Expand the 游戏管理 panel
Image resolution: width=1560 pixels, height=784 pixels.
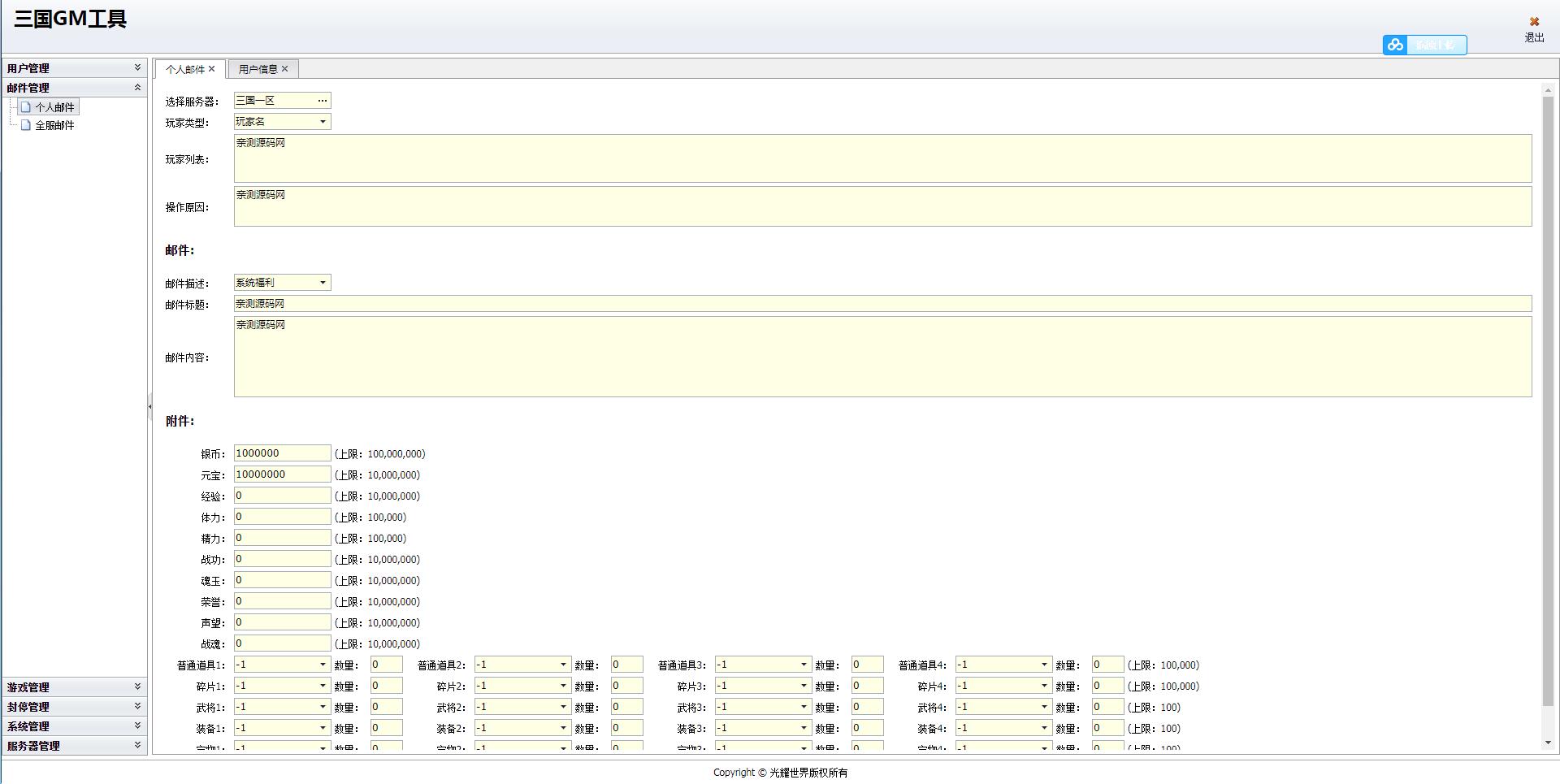coord(137,687)
